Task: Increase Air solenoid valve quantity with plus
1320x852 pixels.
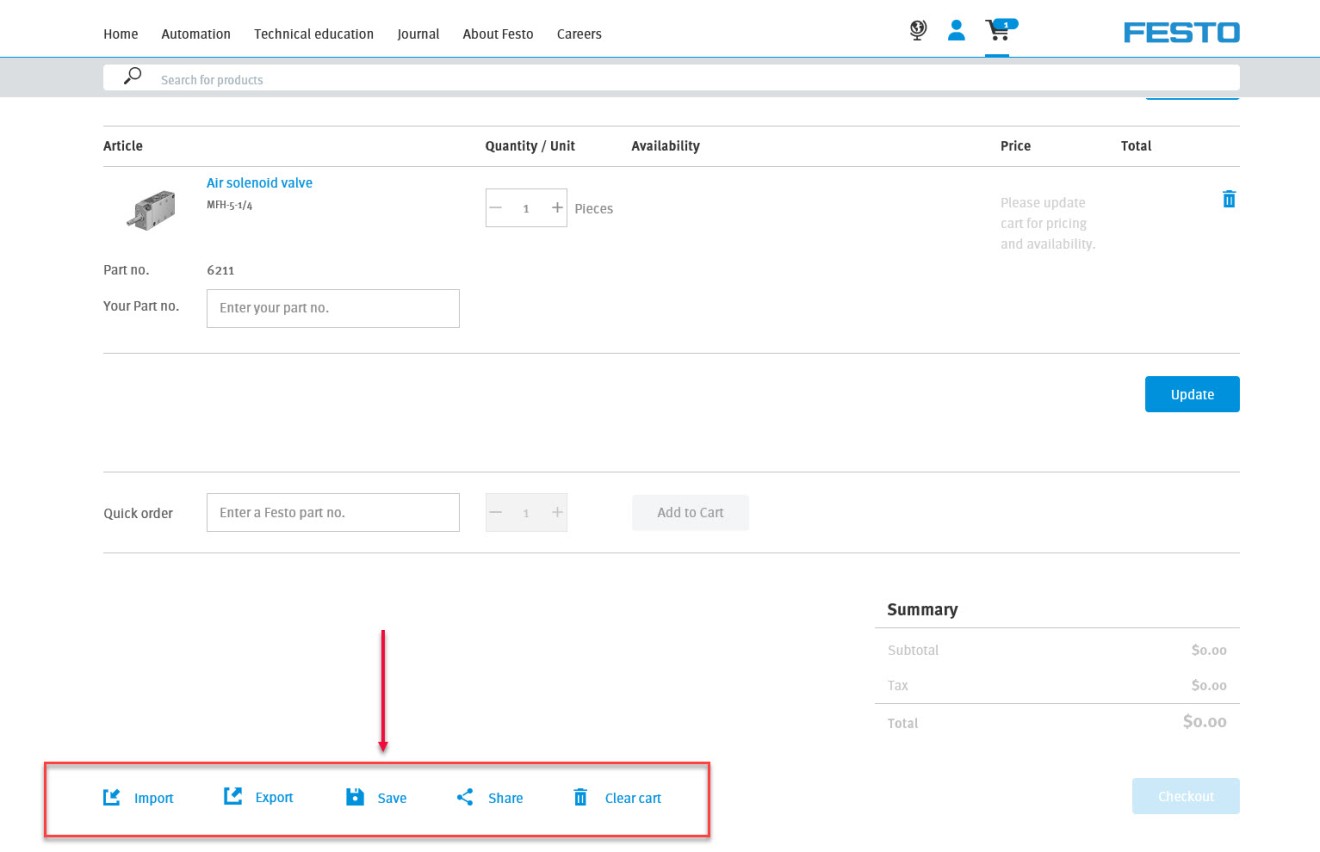Action: coord(557,208)
